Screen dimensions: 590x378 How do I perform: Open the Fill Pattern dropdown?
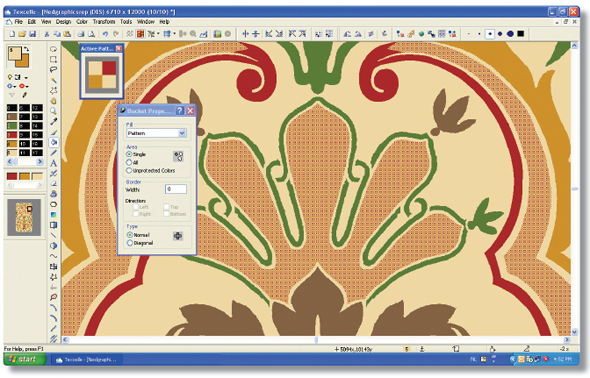pyautogui.click(x=156, y=133)
